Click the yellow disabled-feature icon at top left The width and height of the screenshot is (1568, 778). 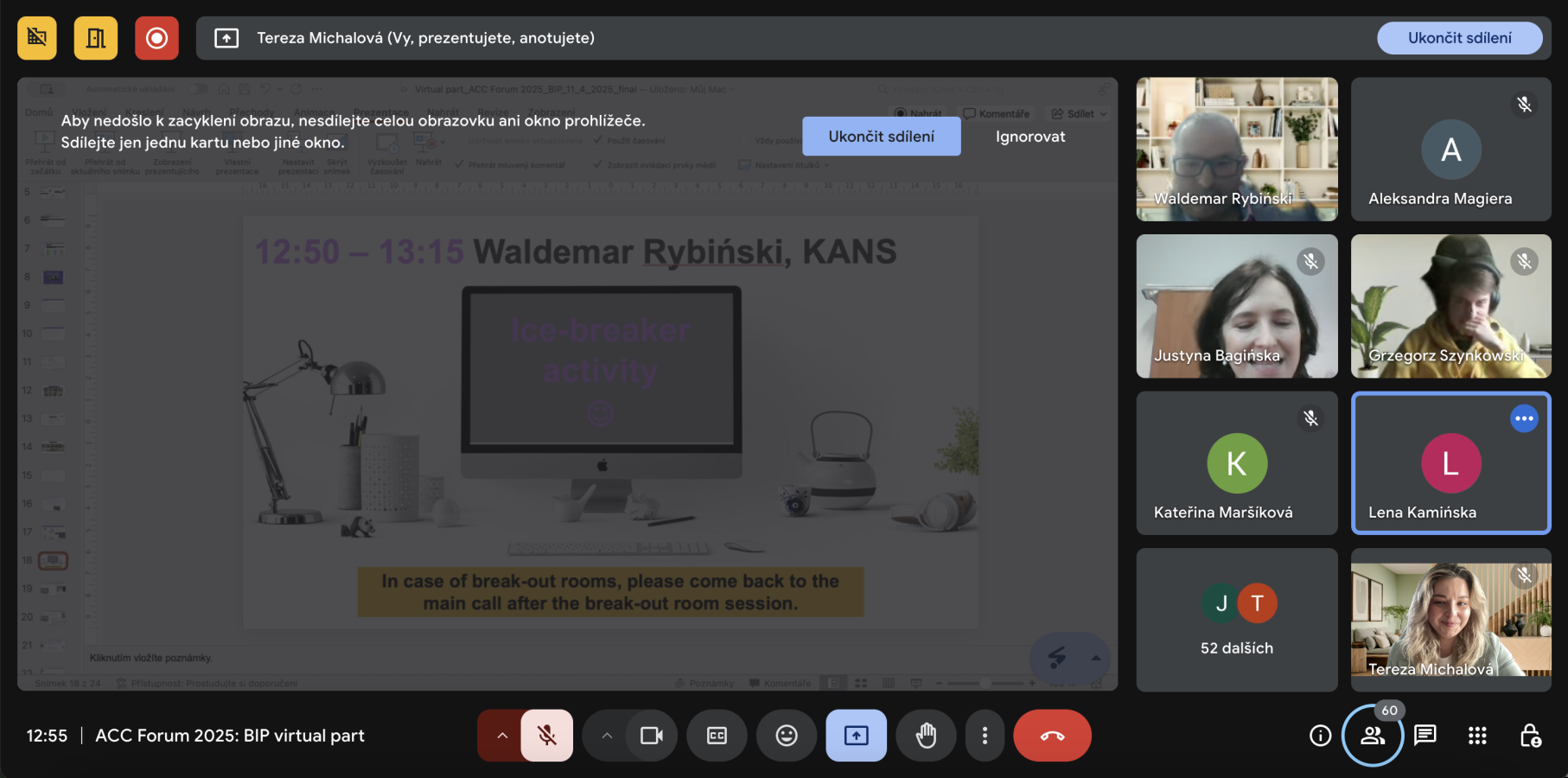point(37,38)
